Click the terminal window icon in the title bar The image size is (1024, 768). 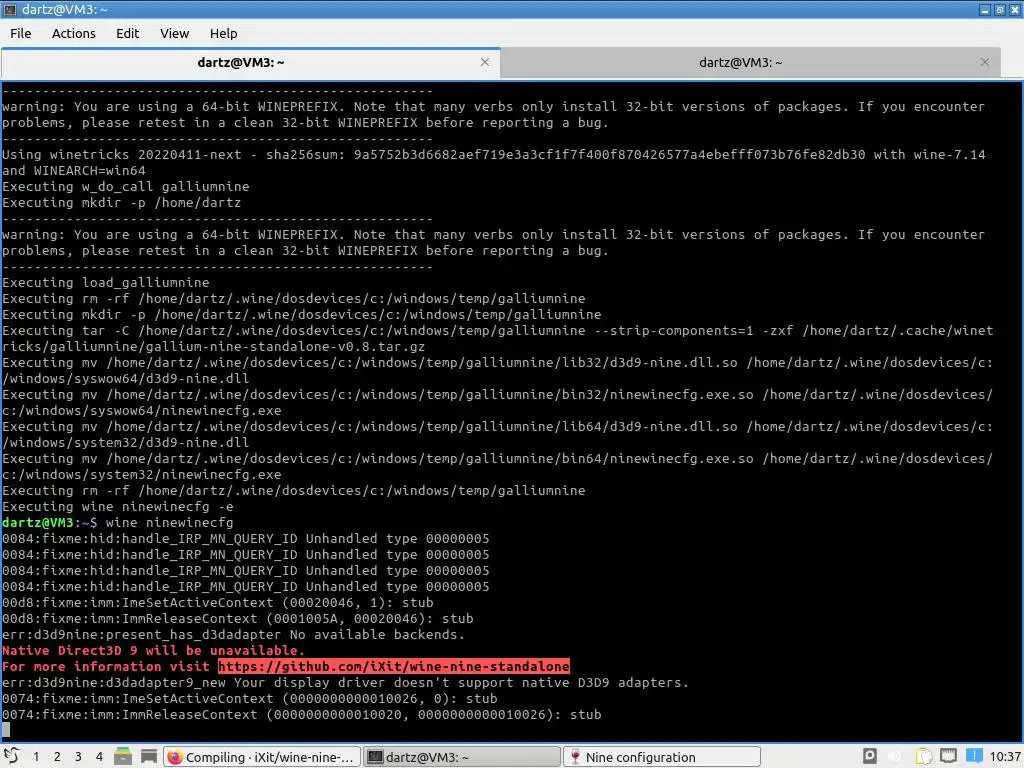click(x=10, y=9)
